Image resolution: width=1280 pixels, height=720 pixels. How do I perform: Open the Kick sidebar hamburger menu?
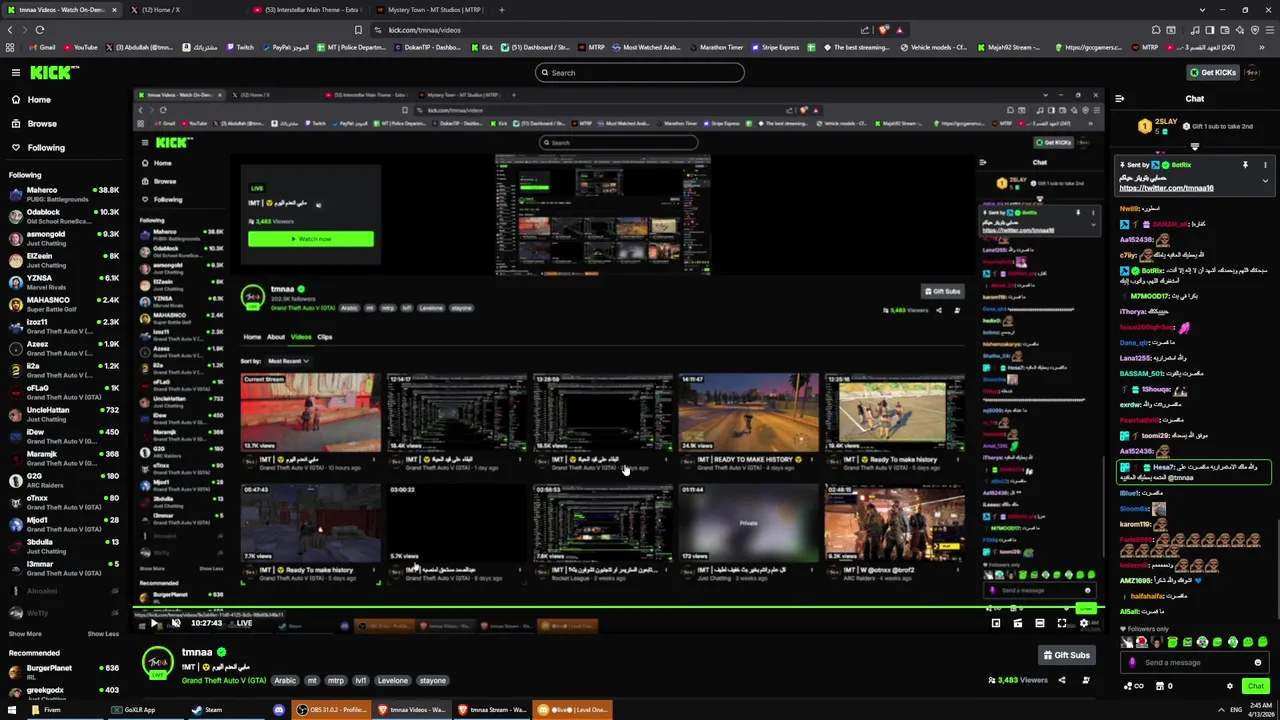(16, 72)
